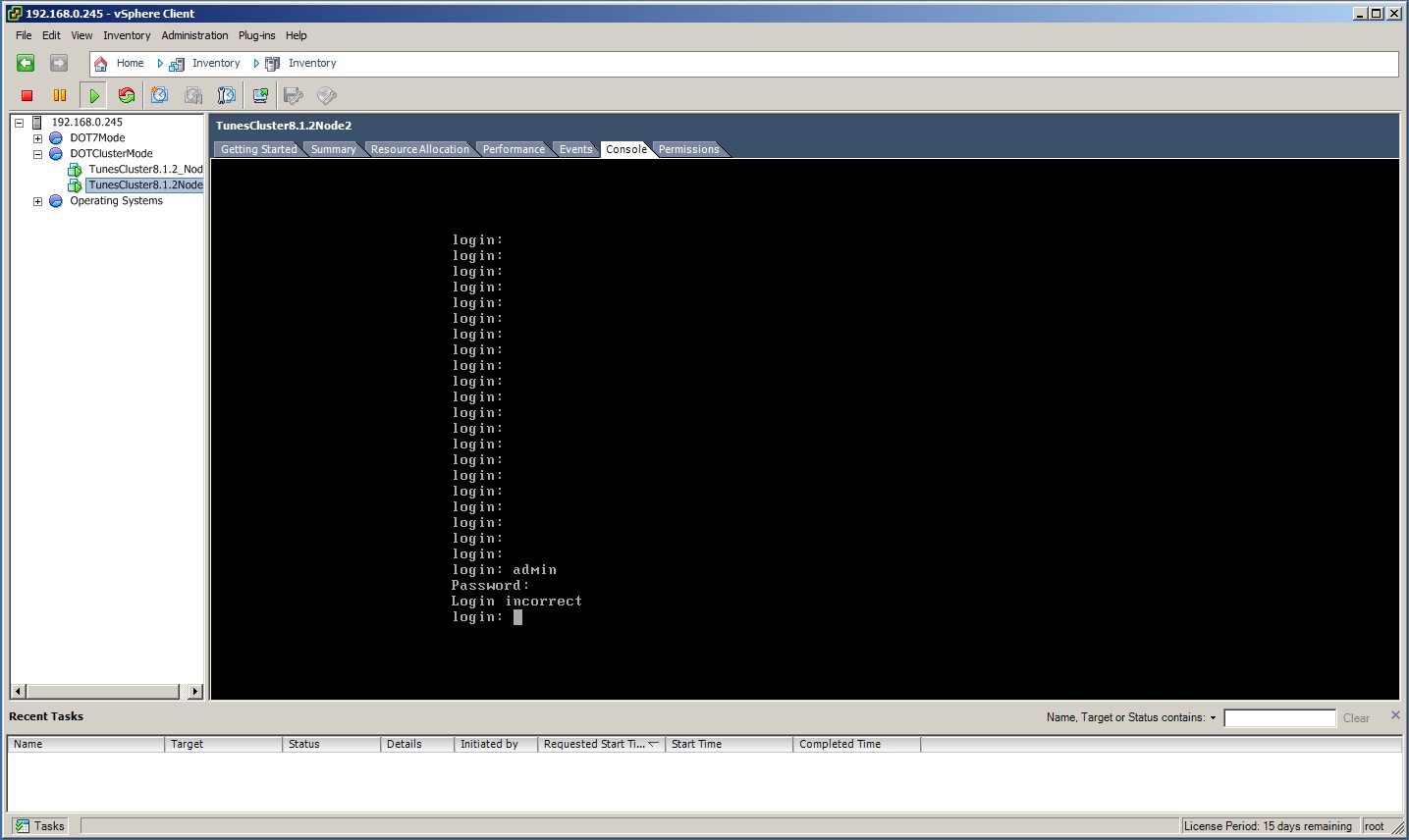Sort tasks by Requested Start Time column header
The height and width of the screenshot is (840, 1409).
click(x=602, y=745)
